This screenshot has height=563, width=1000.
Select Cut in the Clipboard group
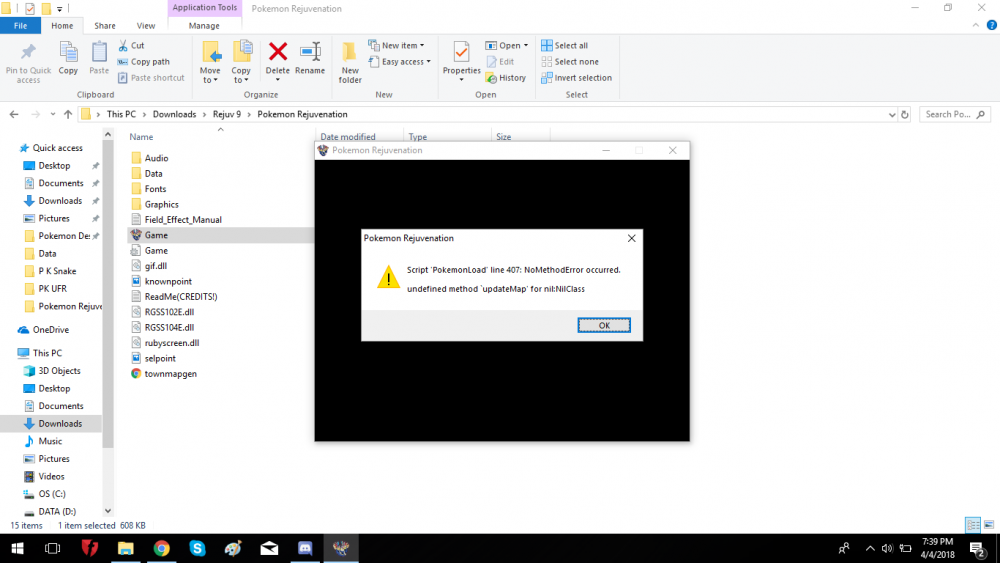coord(131,45)
